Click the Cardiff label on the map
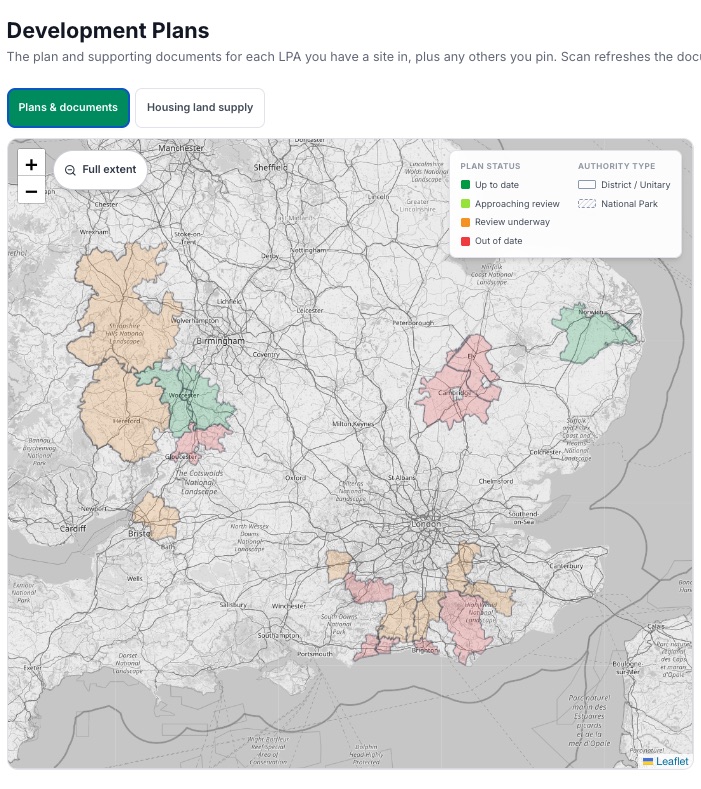The height and width of the screenshot is (789, 701). tap(73, 529)
